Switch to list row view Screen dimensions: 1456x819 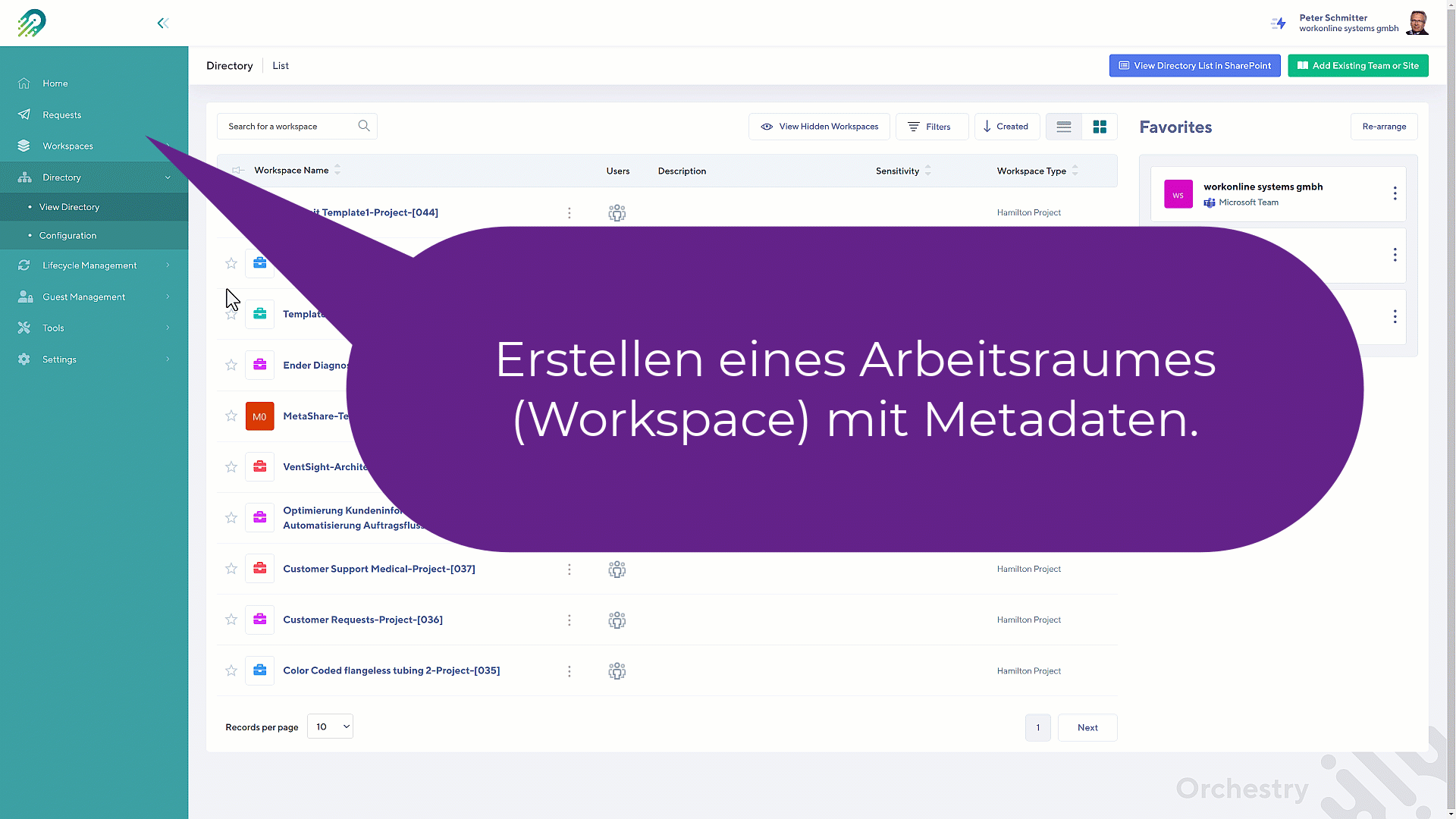pos(1064,127)
